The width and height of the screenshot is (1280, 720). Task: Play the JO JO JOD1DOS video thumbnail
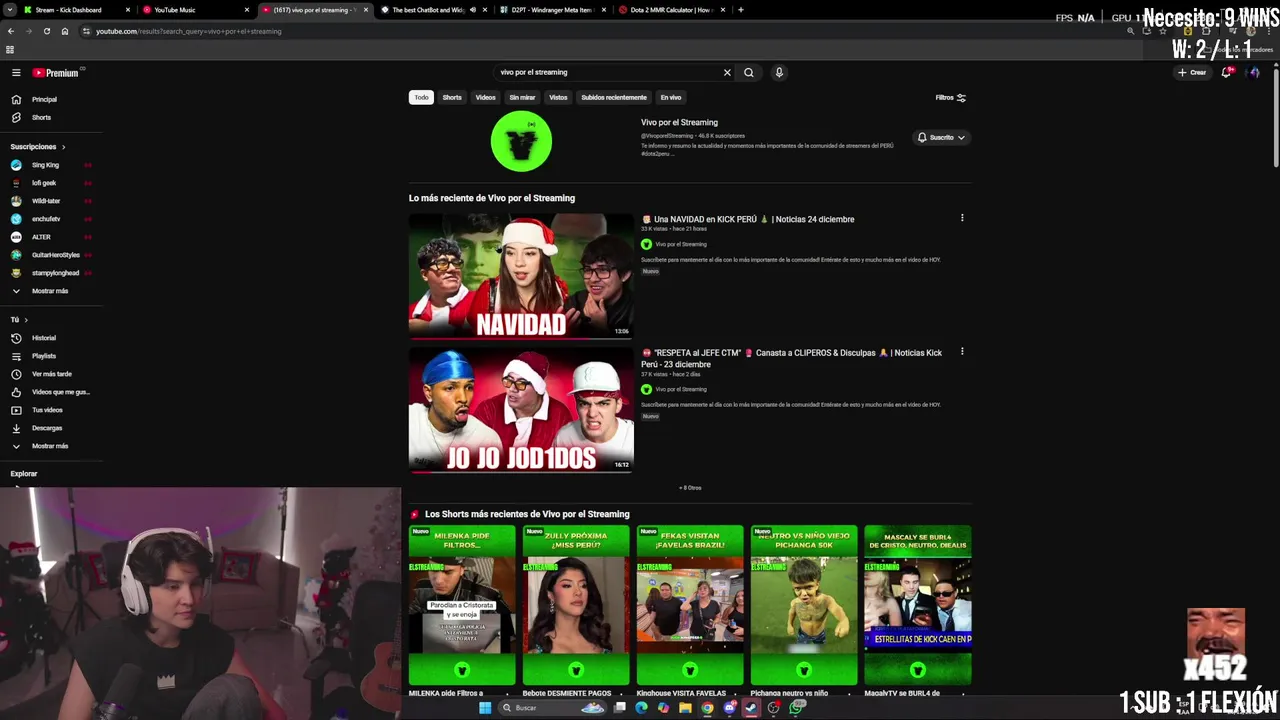(521, 410)
